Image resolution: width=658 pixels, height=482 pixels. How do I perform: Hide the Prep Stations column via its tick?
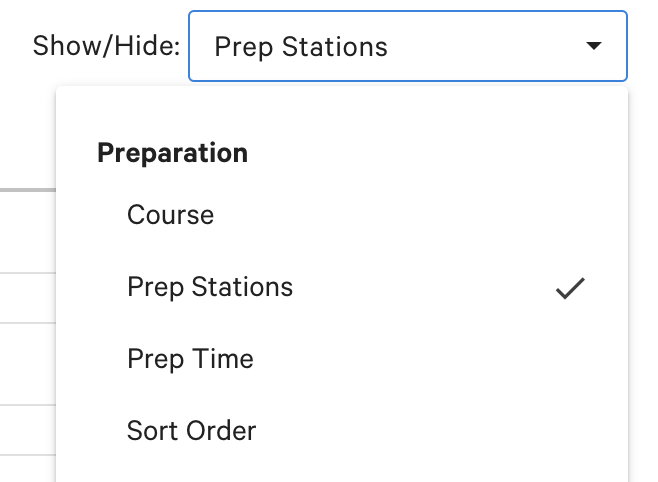(x=570, y=289)
